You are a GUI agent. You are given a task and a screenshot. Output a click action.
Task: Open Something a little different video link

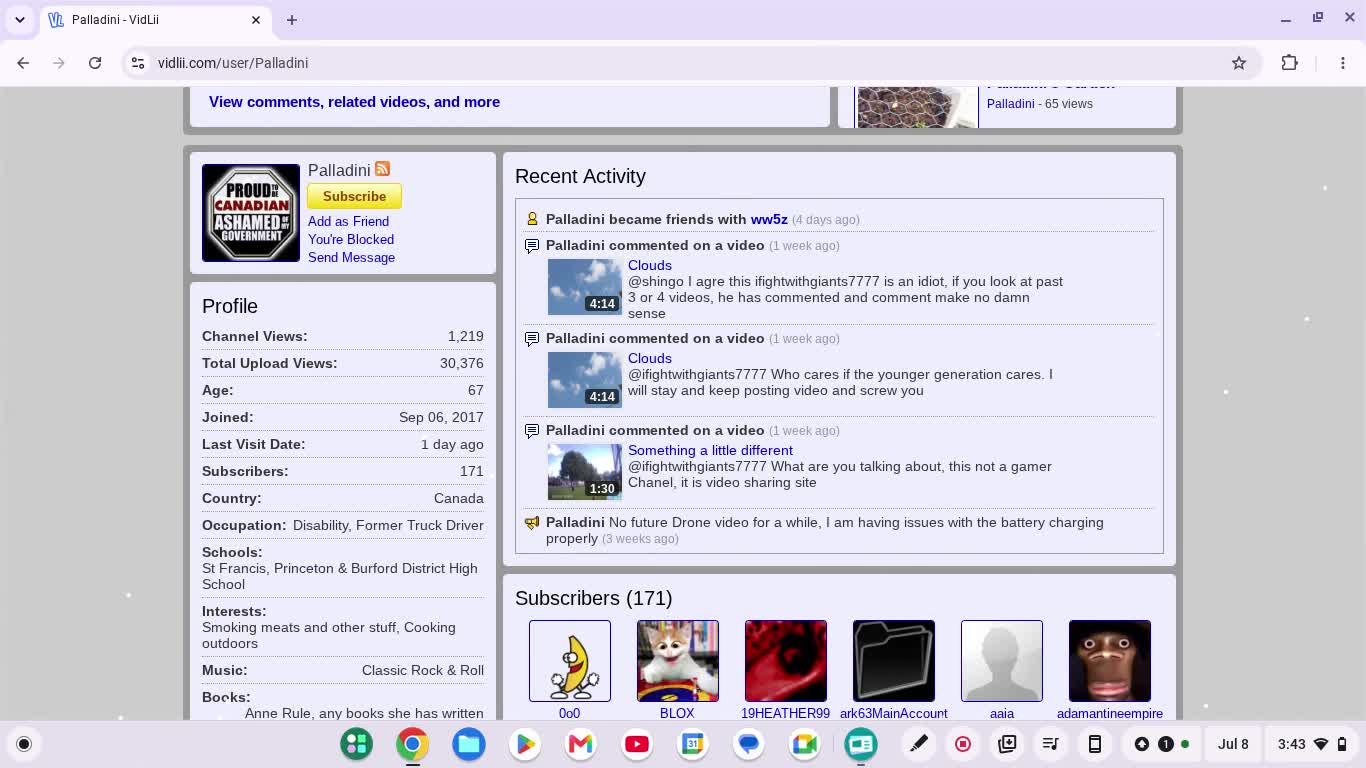pyautogui.click(x=710, y=450)
